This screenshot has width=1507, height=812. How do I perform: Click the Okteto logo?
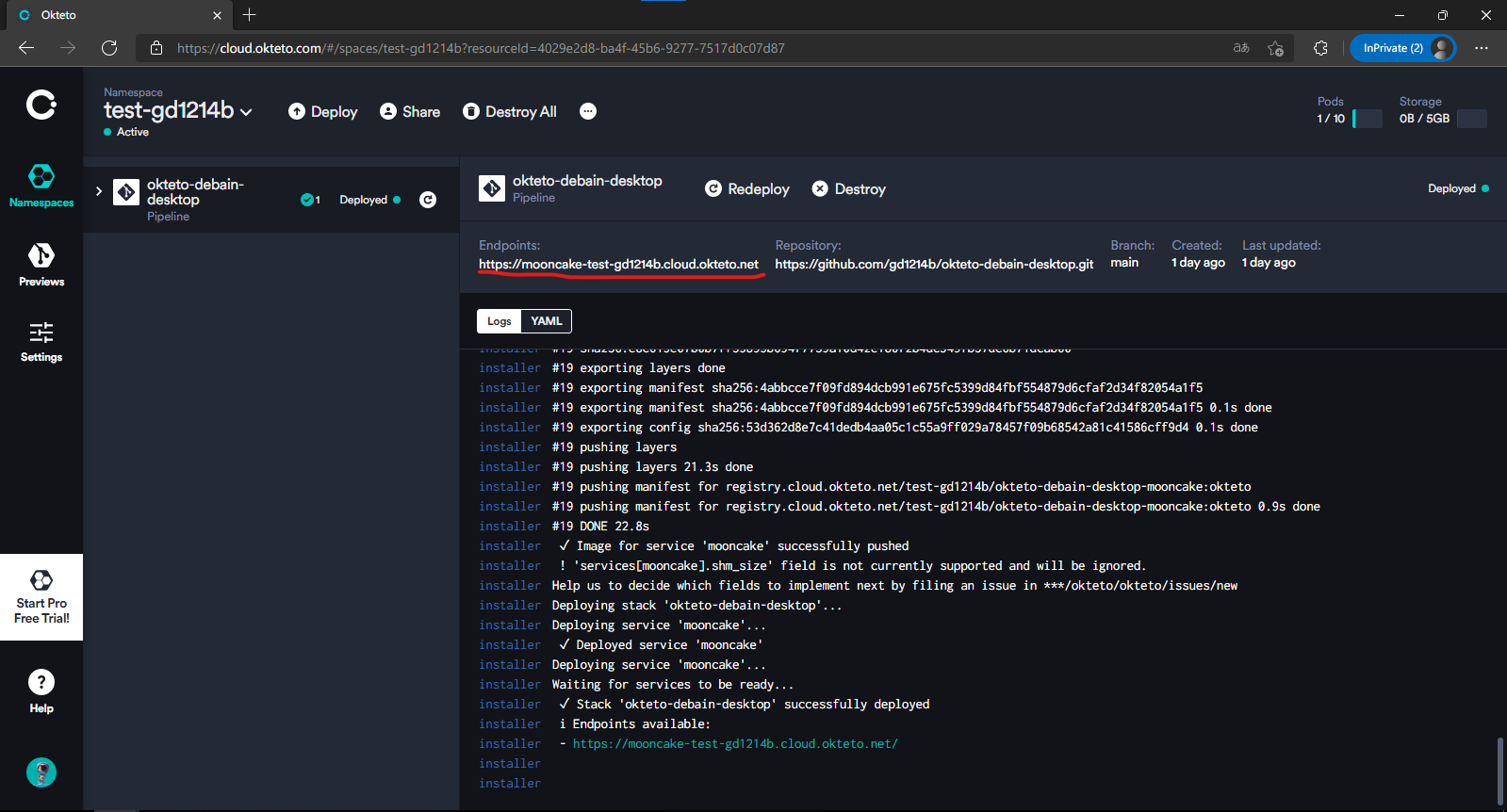[41, 105]
